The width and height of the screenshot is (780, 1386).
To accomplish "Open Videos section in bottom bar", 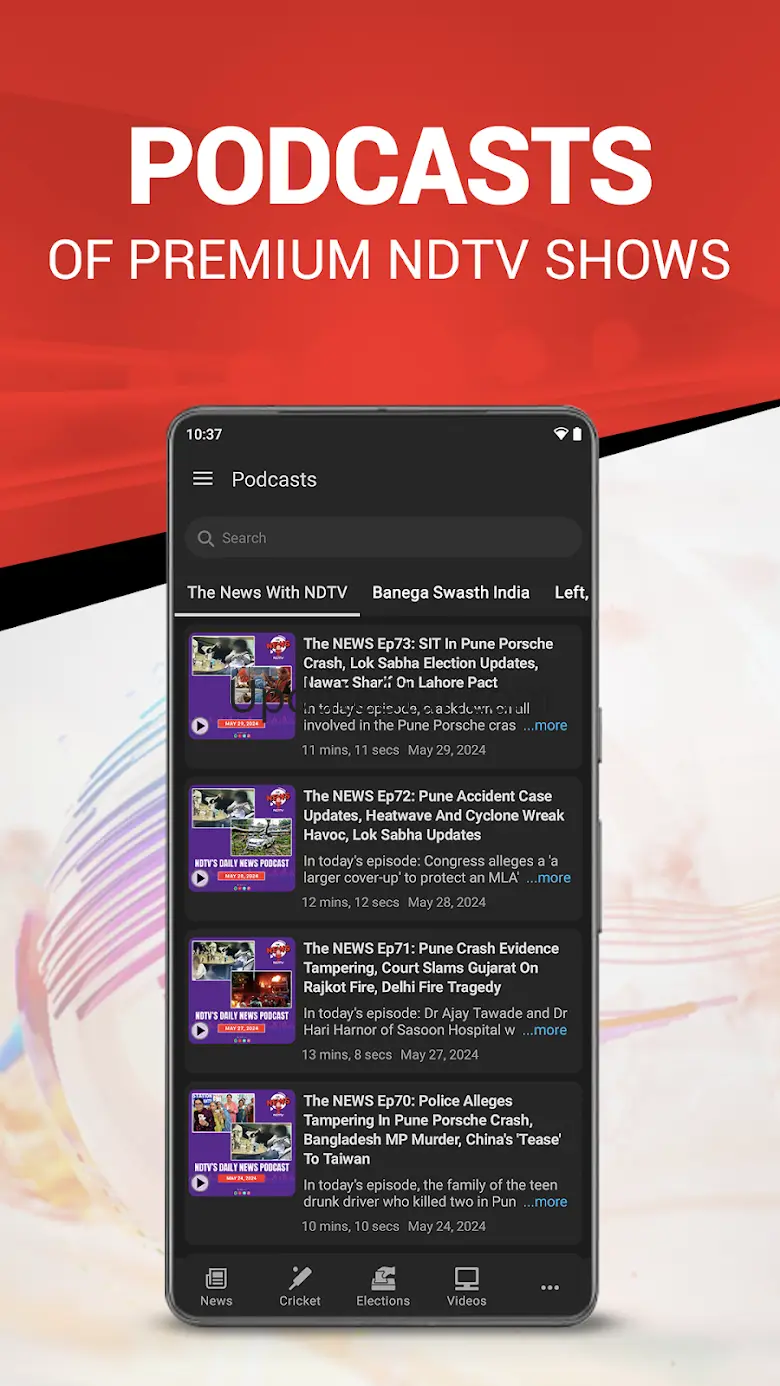I will (467, 1287).
